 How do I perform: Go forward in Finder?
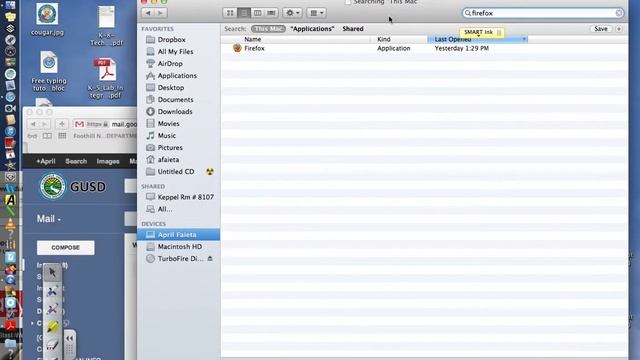click(160, 13)
